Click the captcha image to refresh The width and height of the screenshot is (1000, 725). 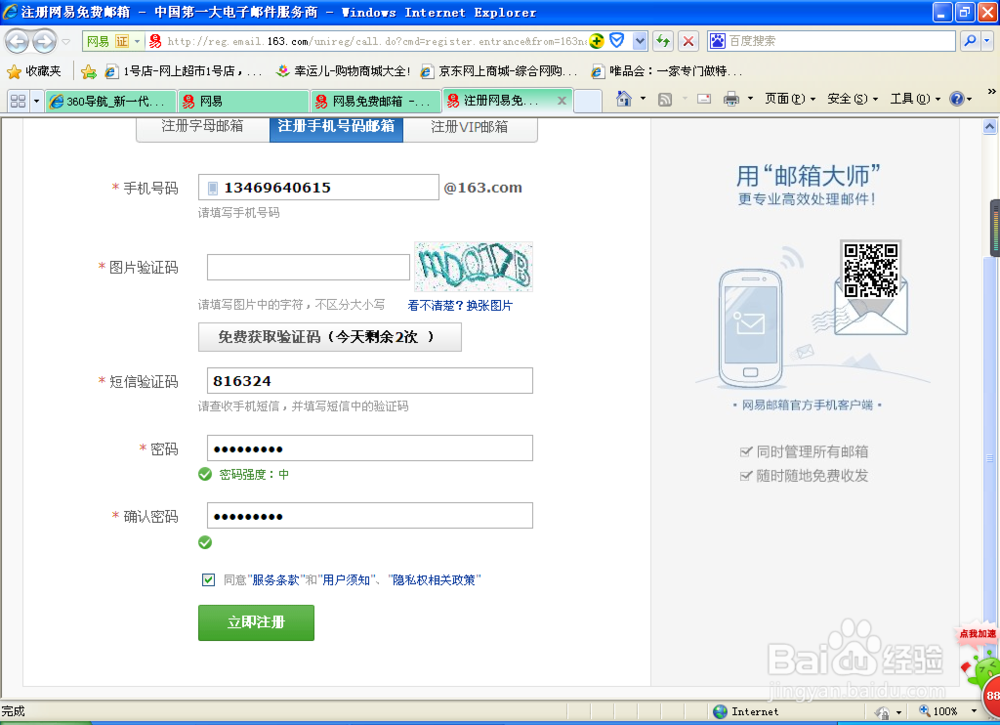click(473, 267)
